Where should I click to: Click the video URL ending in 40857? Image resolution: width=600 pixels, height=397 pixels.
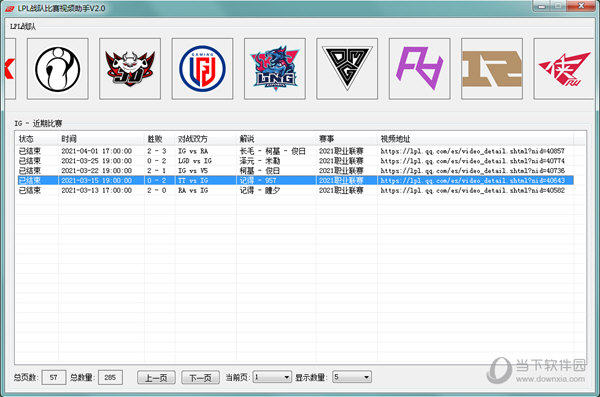pos(473,151)
